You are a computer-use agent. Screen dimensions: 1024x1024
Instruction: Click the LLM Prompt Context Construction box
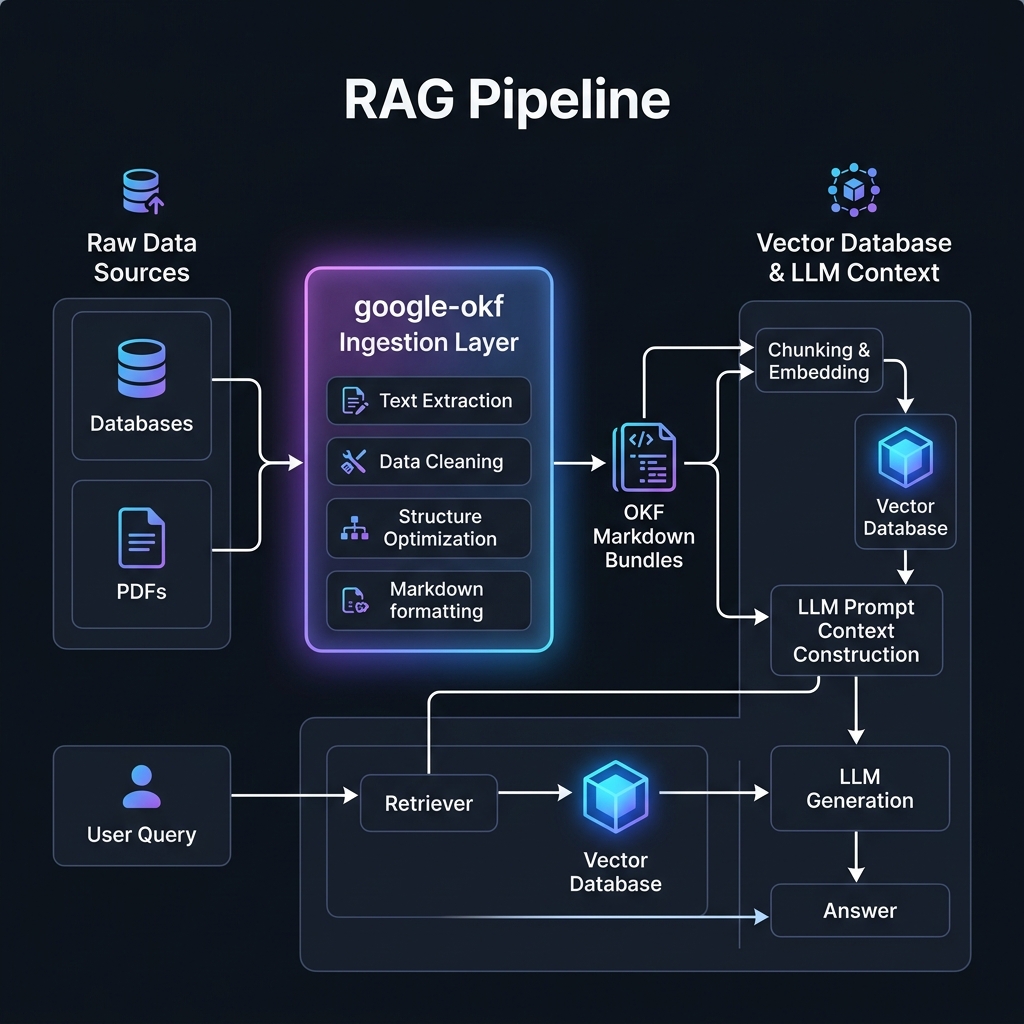[856, 630]
